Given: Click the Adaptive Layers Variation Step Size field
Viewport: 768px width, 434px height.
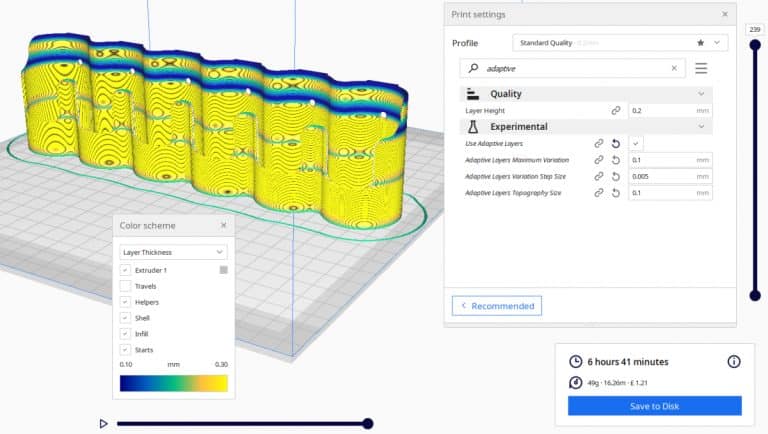Looking at the screenshot, I should 670,176.
